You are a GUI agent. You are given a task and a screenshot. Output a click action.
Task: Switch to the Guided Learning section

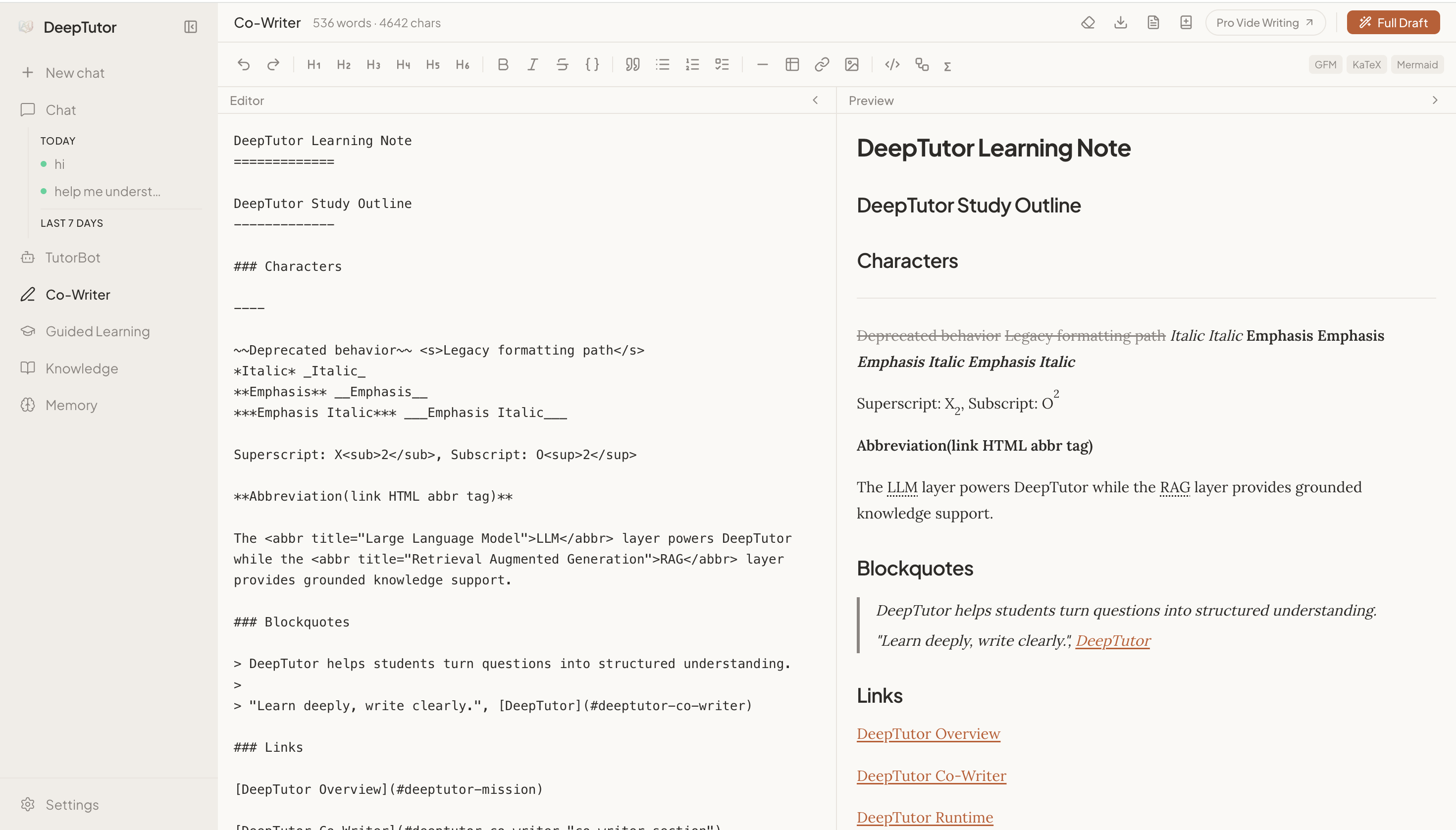pyautogui.click(x=97, y=331)
